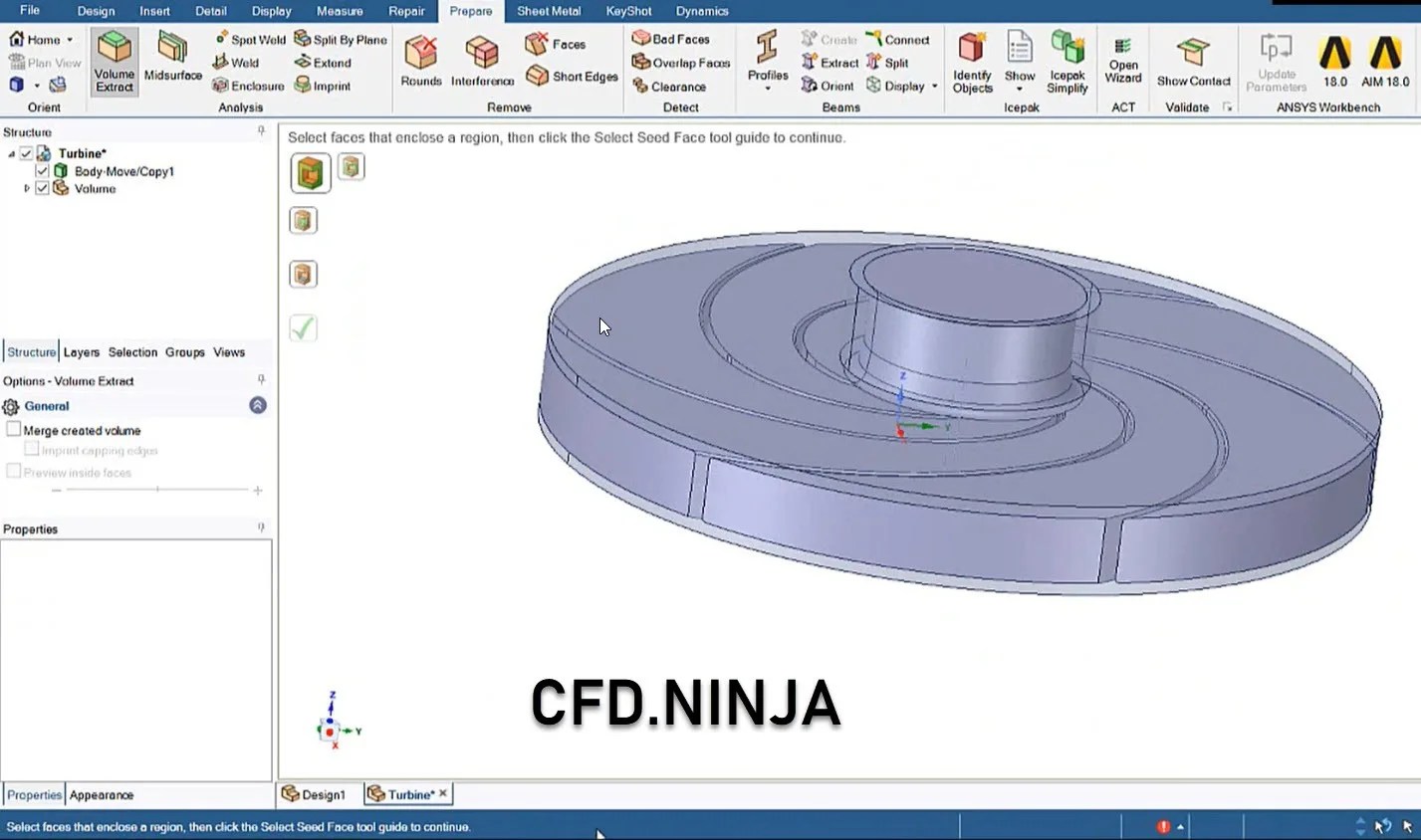This screenshot has height=840, width=1421.
Task: Uncheck the Volume body in the structure tree
Action: coord(42,188)
